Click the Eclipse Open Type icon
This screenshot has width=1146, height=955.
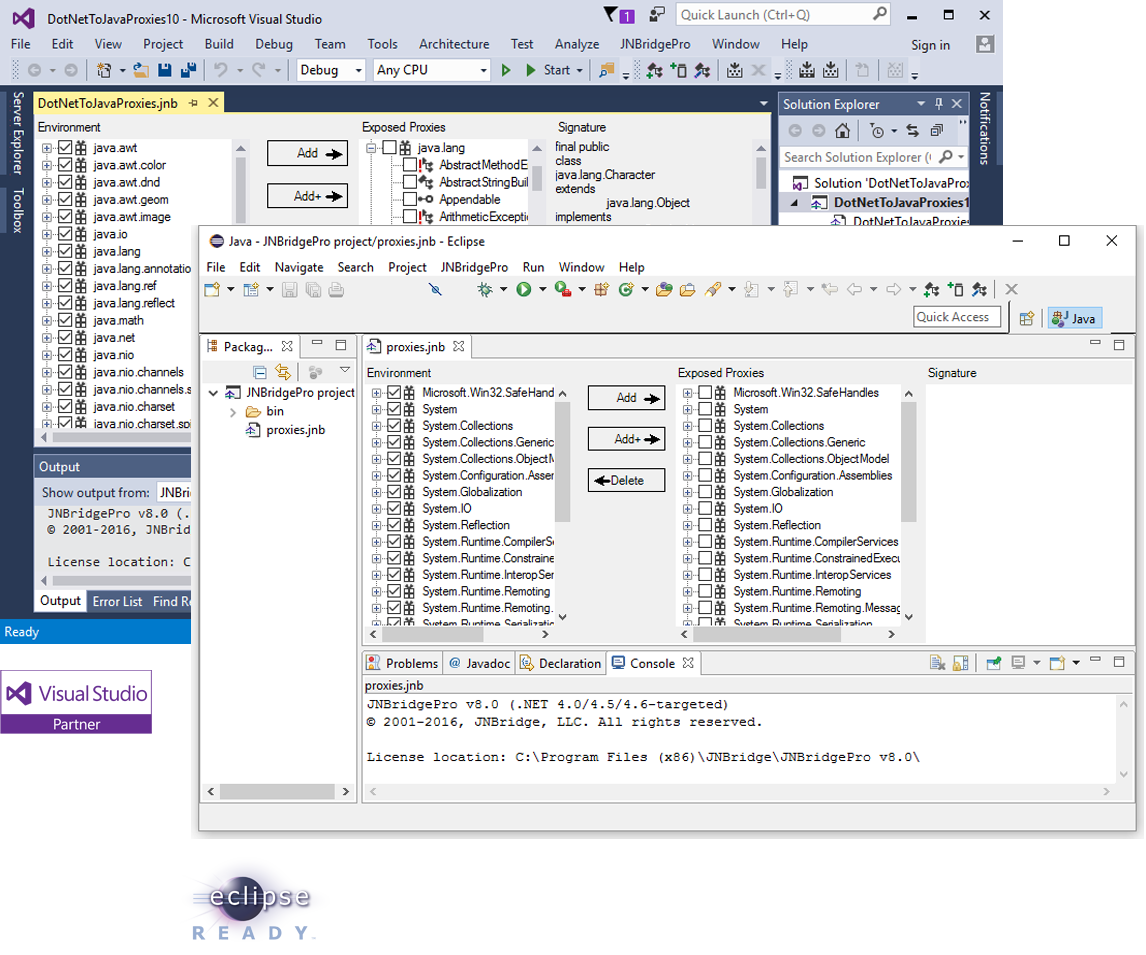[664, 290]
